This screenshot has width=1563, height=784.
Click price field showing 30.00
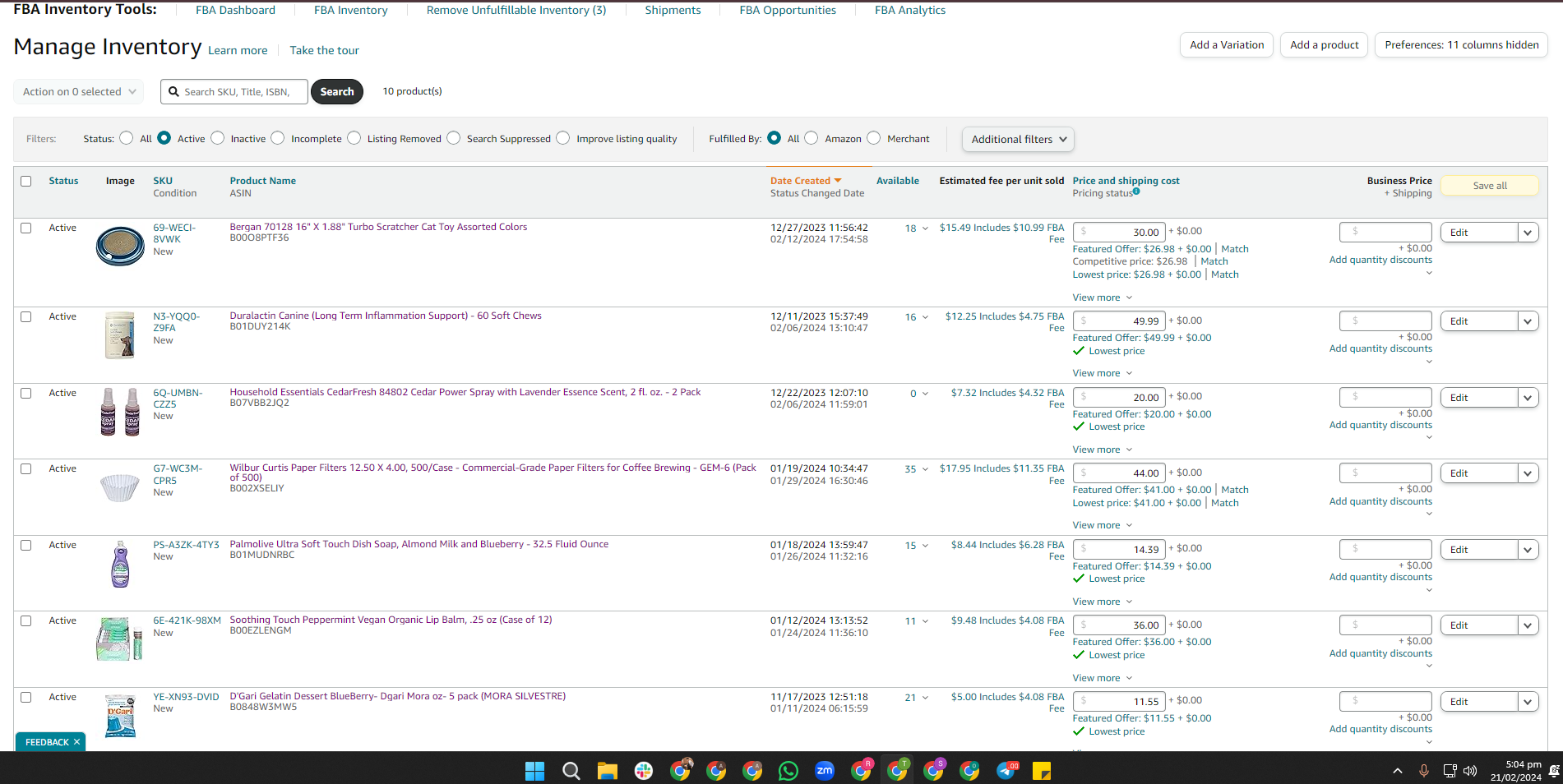tap(1118, 233)
